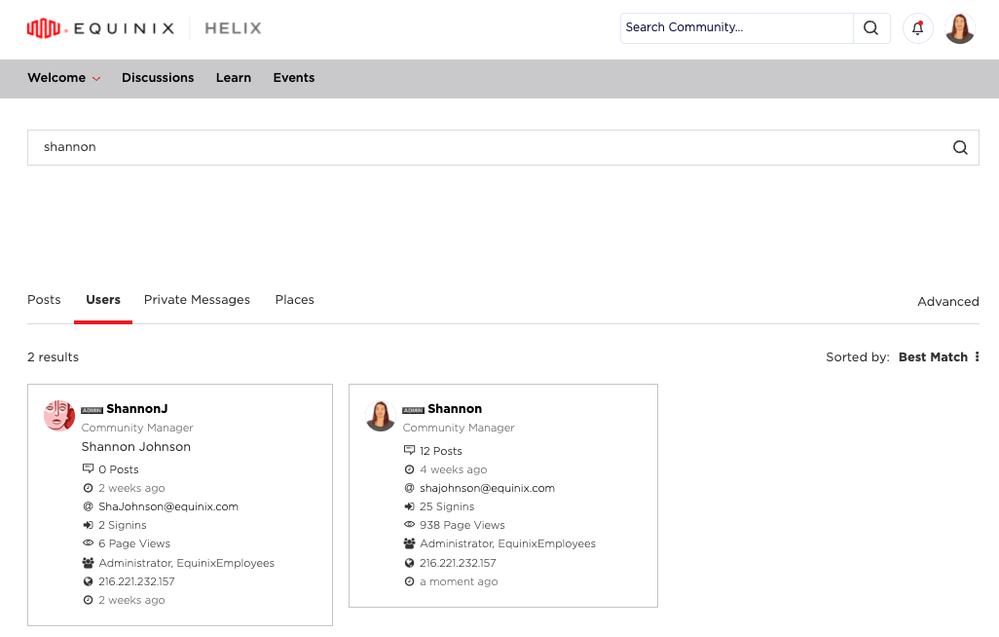Screen dimensions: 999x637
Task: Expand the Welcome dropdown menu
Action: (64, 78)
